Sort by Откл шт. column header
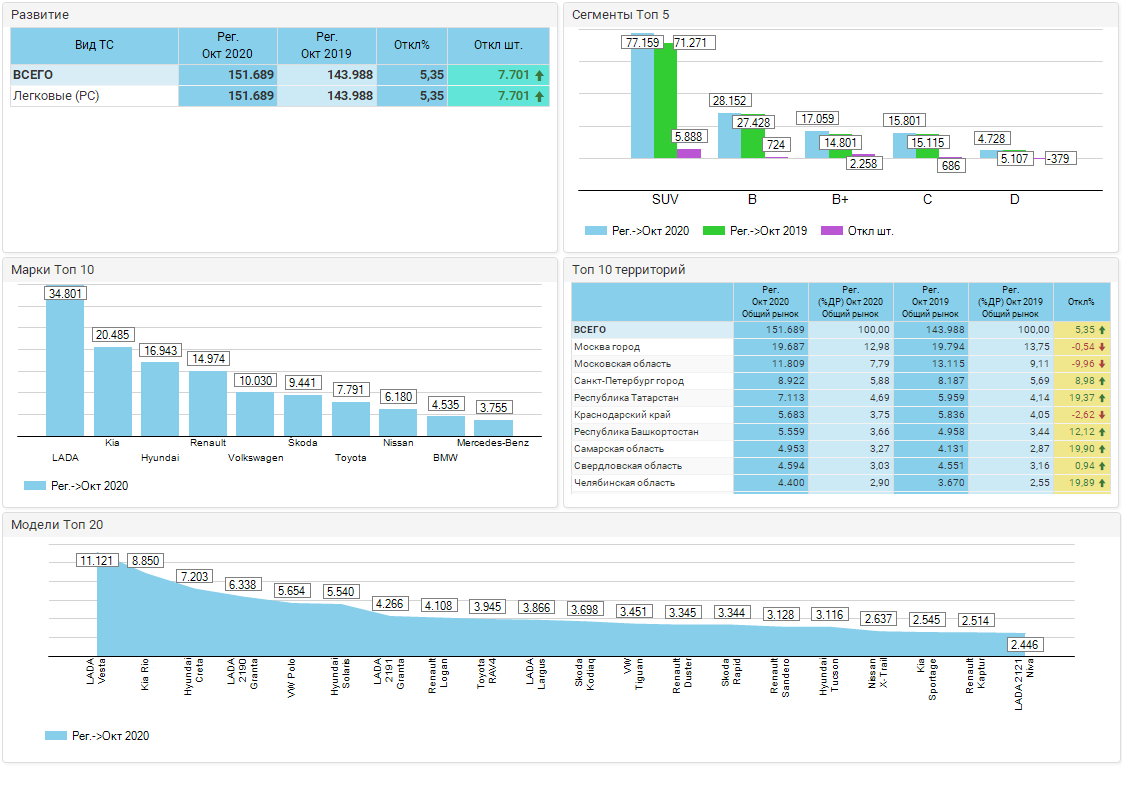1122x793 pixels. click(499, 45)
